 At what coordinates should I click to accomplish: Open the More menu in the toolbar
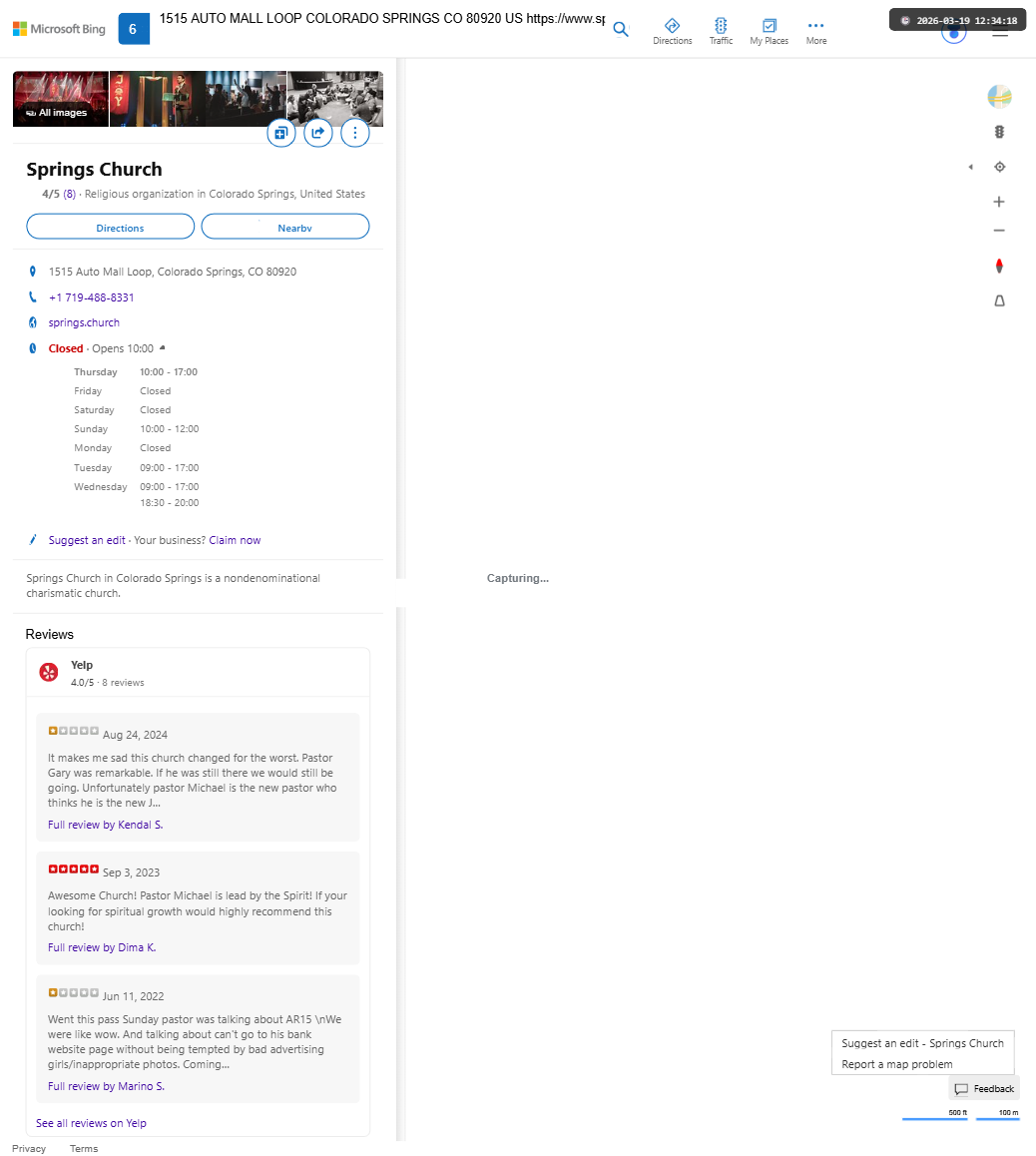point(815,32)
